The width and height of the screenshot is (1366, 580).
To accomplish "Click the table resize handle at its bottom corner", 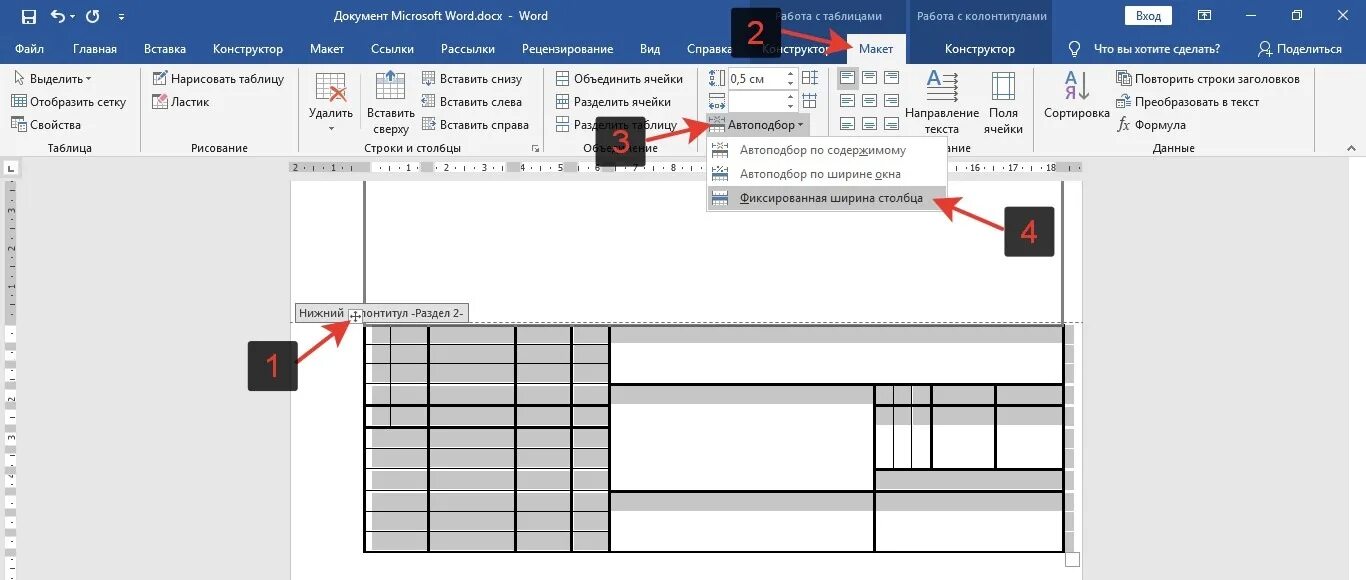I will pos(1073,559).
